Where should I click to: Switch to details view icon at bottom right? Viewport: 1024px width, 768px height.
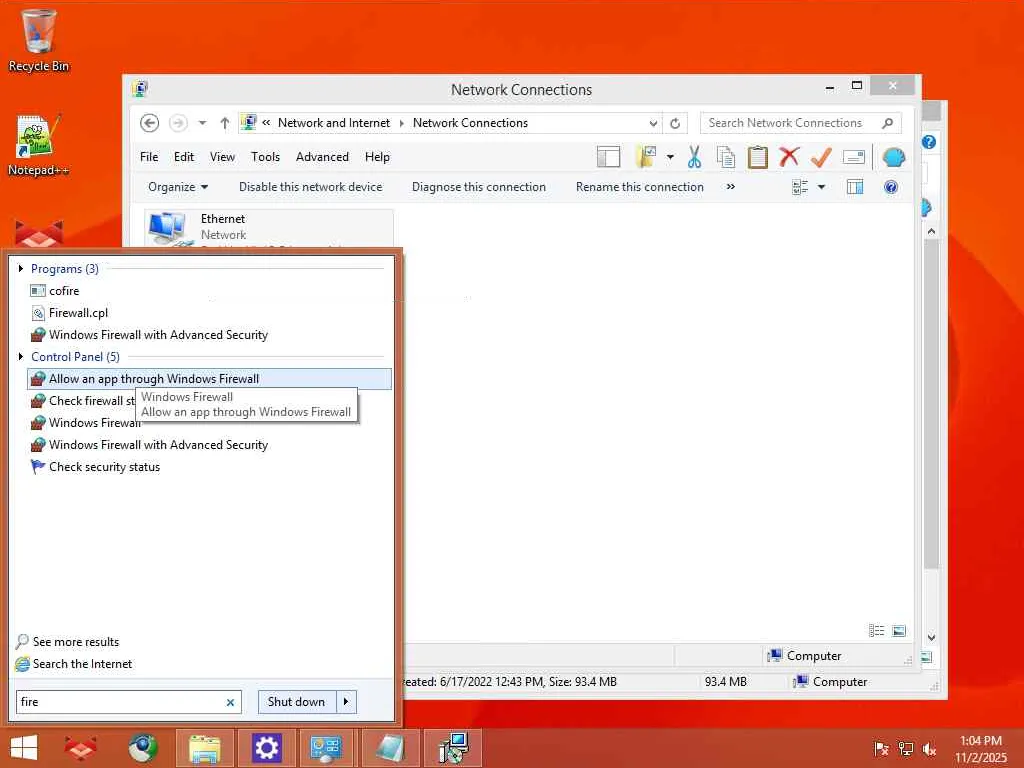(x=876, y=631)
